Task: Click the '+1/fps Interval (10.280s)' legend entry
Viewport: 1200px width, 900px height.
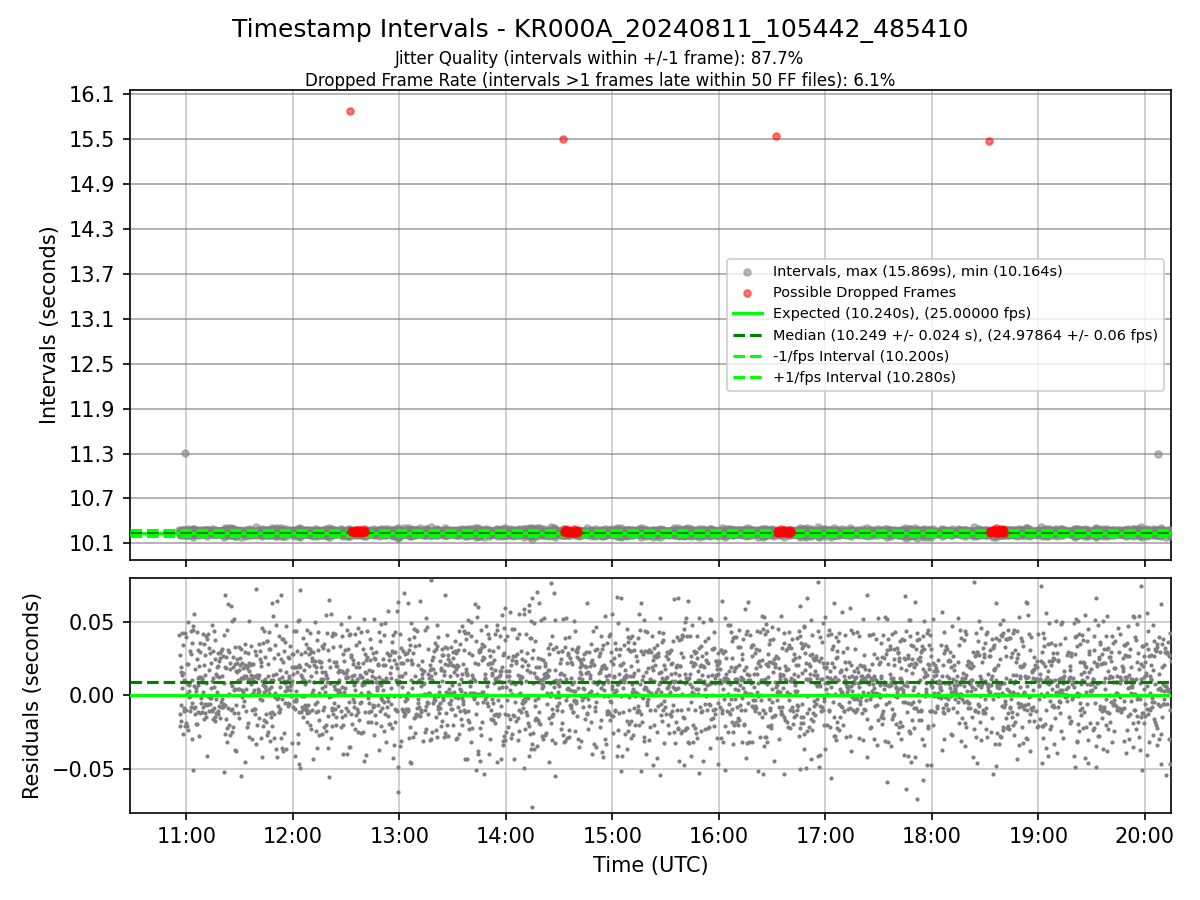Action: point(864,377)
